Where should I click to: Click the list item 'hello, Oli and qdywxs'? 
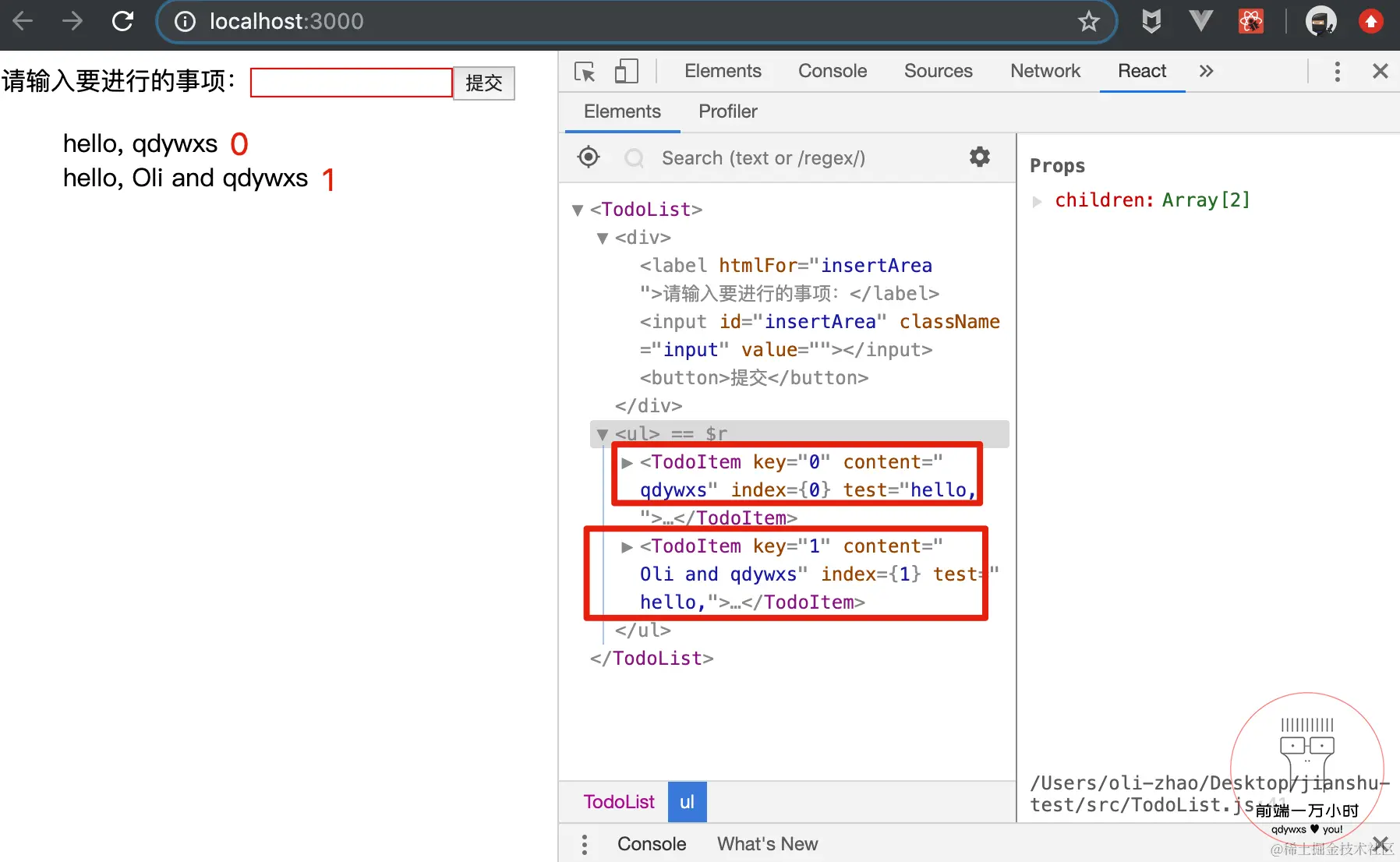tap(186, 178)
